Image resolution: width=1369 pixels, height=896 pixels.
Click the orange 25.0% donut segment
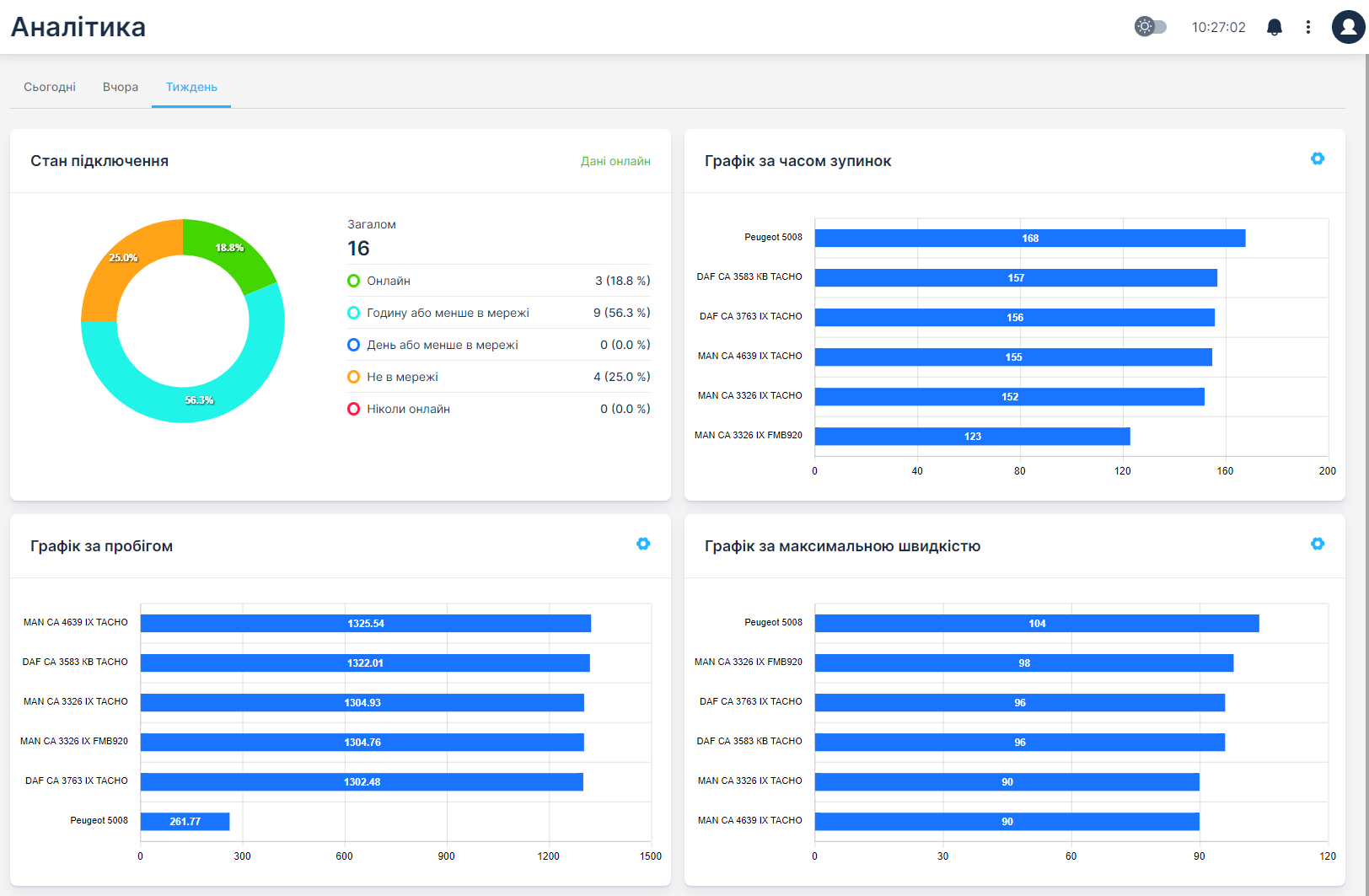coord(124,263)
